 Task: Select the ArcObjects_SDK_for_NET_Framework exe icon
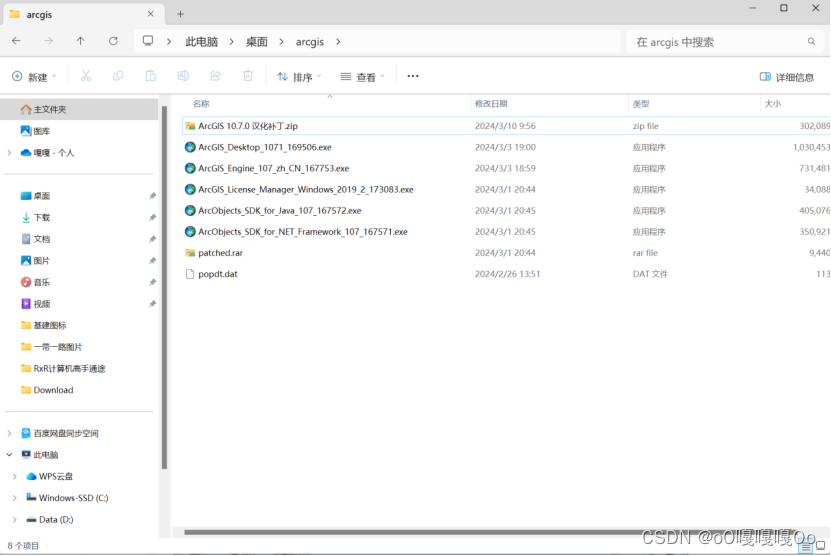(x=190, y=232)
